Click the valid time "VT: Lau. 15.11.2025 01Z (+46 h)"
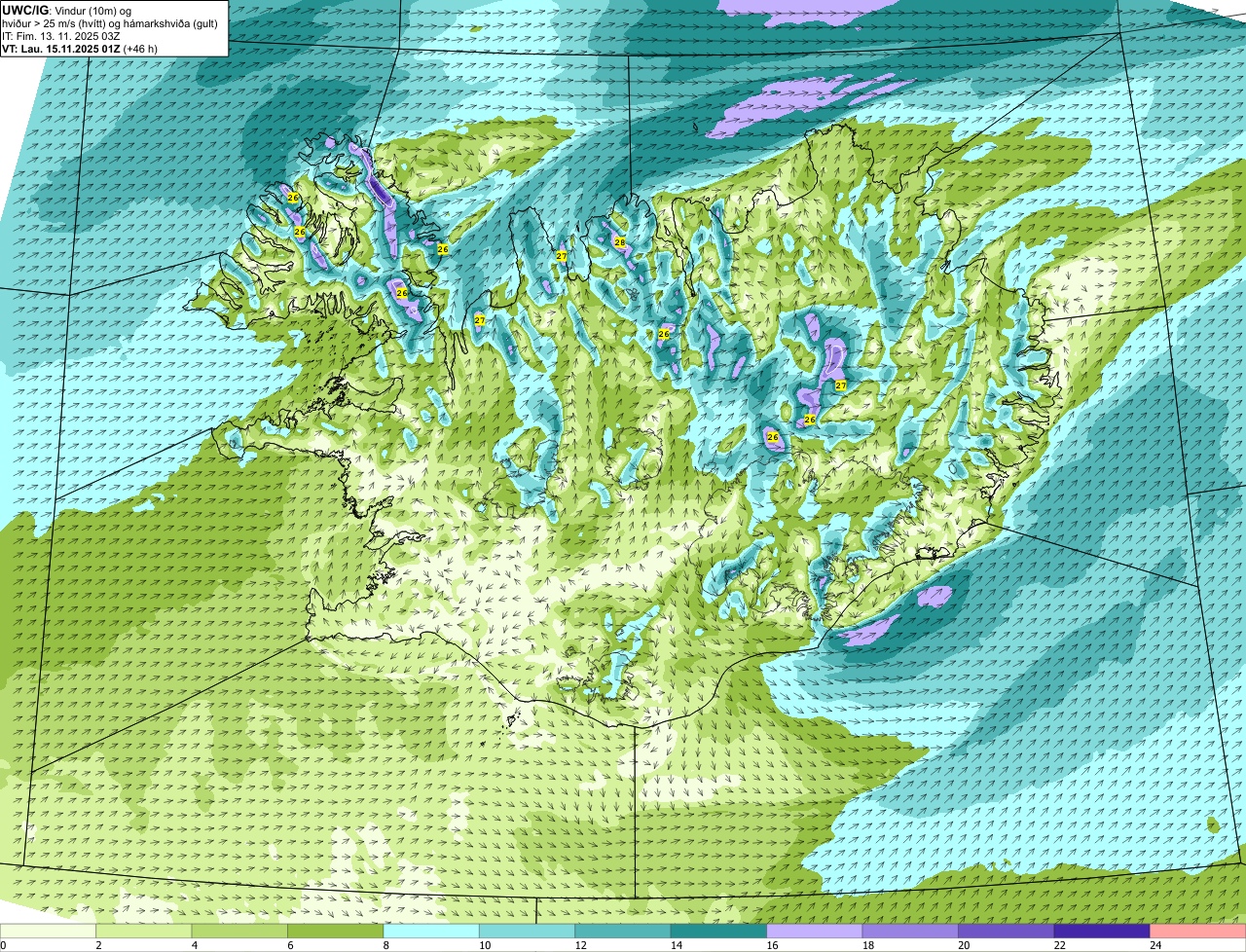The height and width of the screenshot is (952, 1246). (x=80, y=49)
